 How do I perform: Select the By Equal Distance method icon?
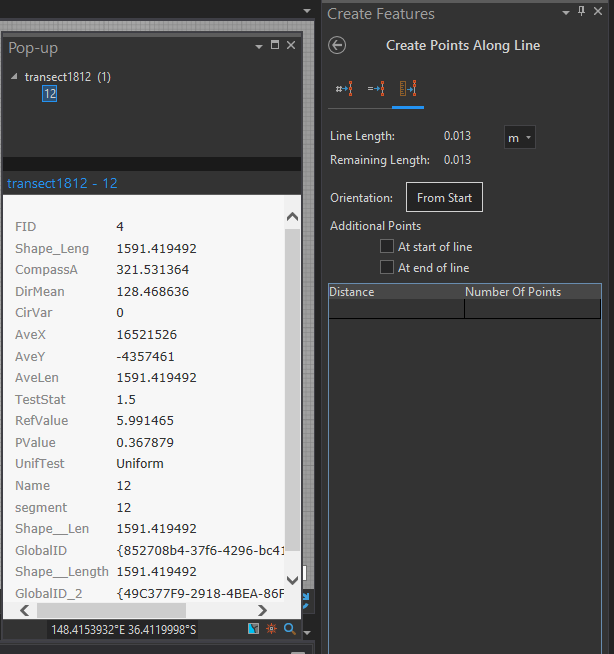click(376, 89)
